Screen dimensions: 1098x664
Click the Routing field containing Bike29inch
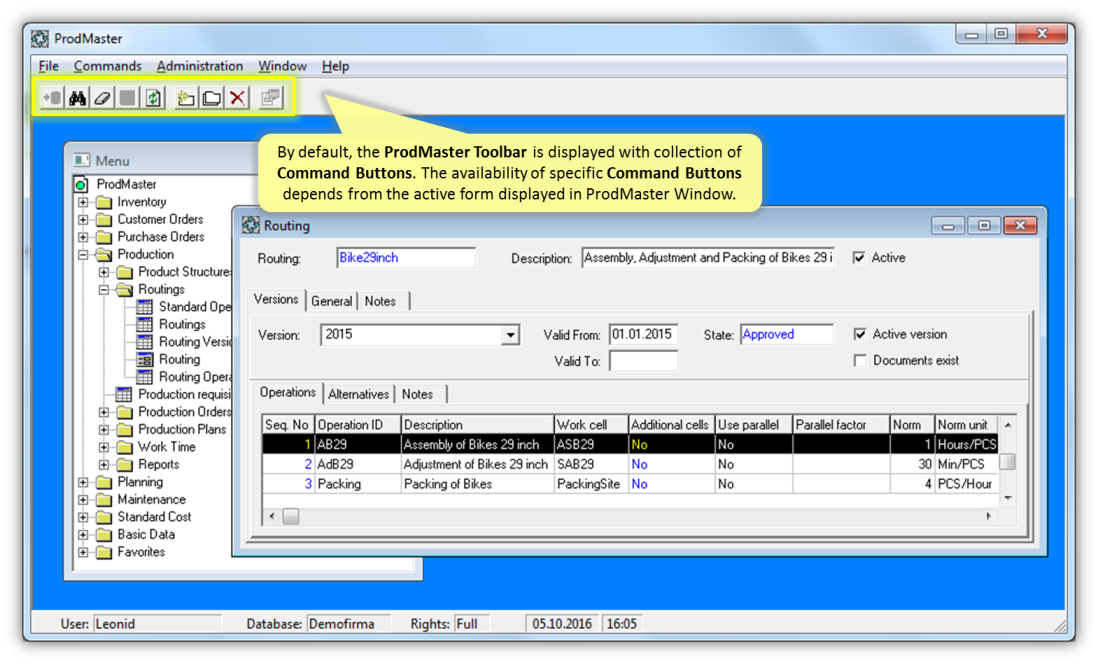tap(405, 258)
